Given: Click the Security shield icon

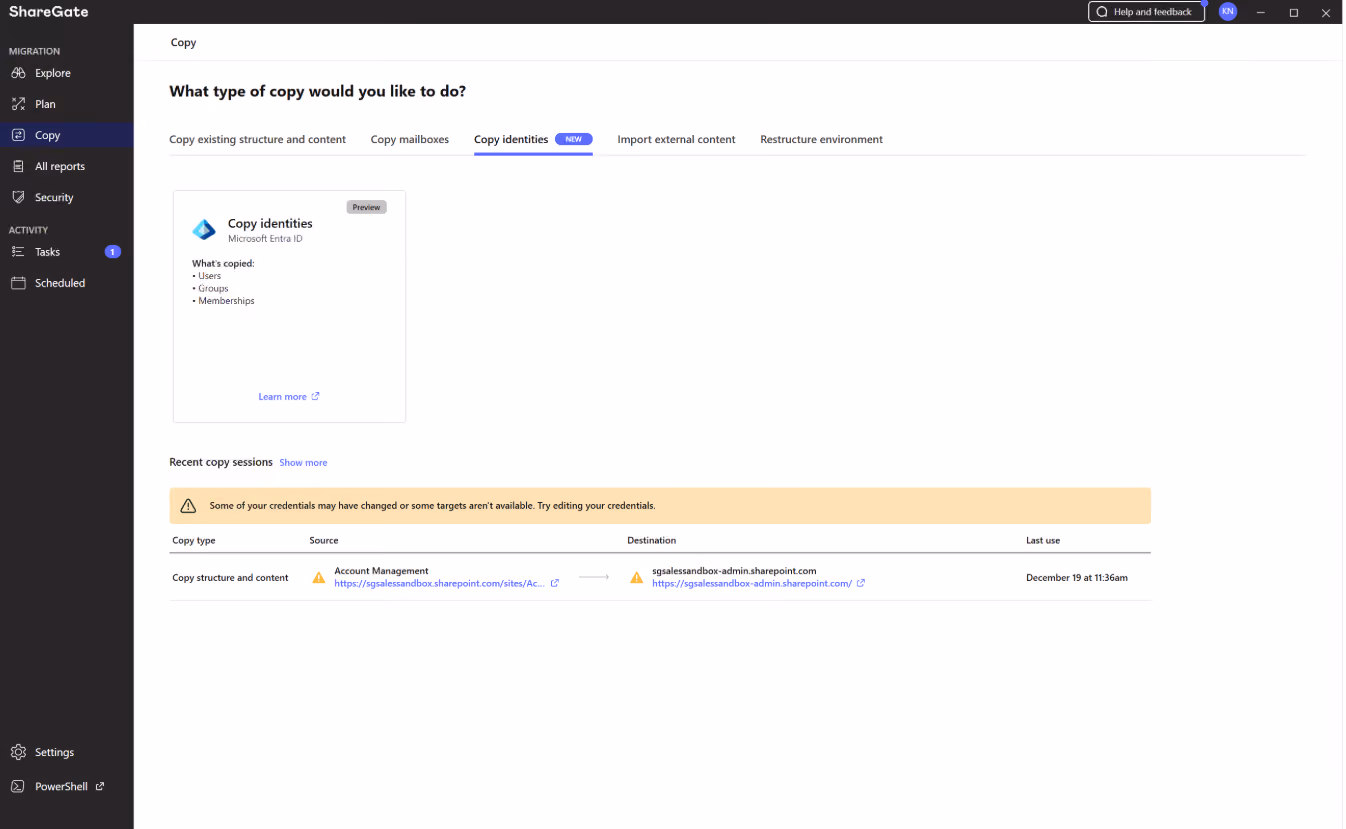Looking at the screenshot, I should point(18,197).
